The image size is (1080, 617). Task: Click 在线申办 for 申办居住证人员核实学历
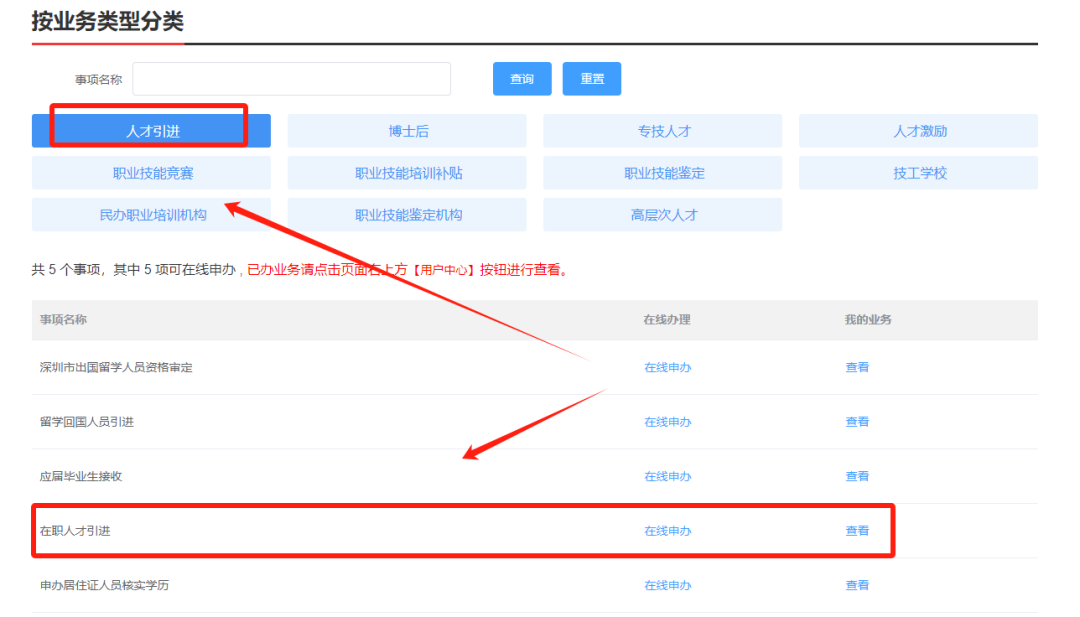pyautogui.click(x=667, y=585)
